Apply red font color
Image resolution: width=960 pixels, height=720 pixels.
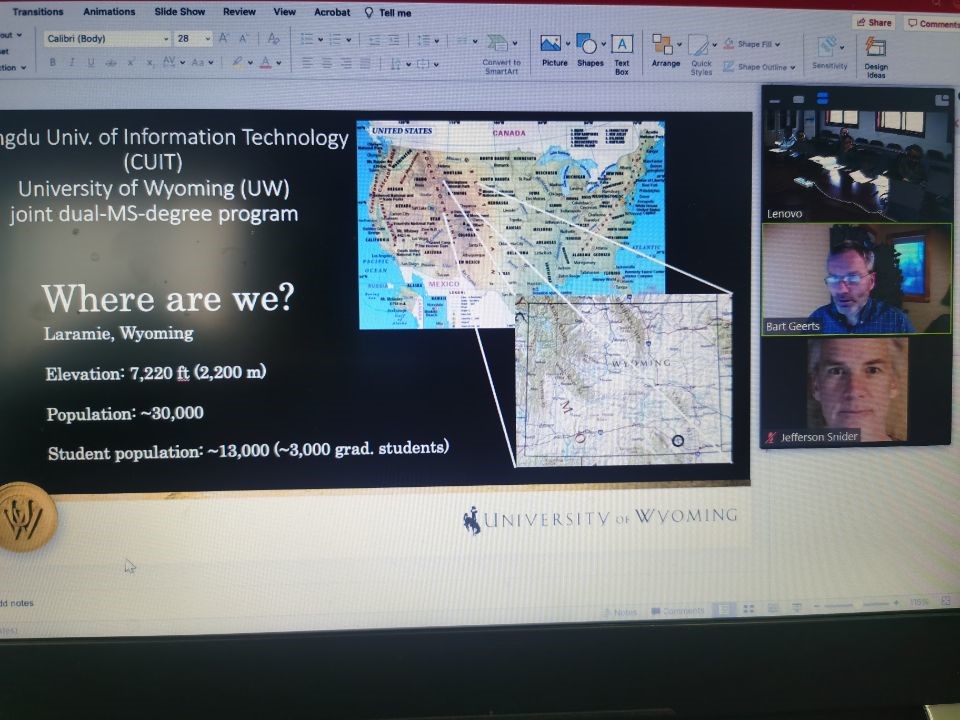[266, 62]
